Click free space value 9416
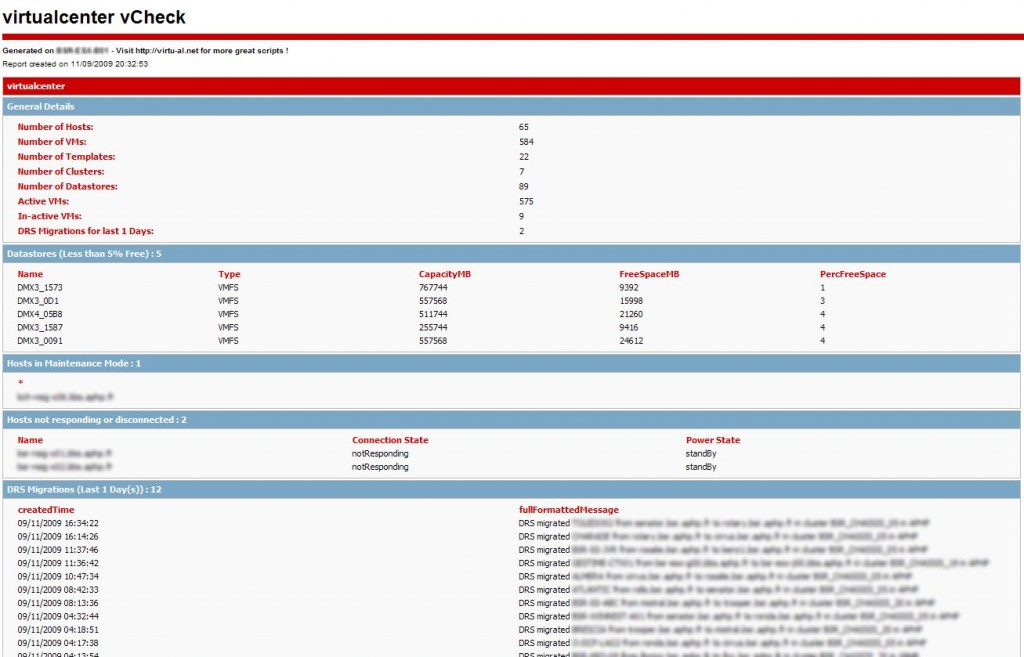Image resolution: width=1024 pixels, height=657 pixels. point(629,328)
